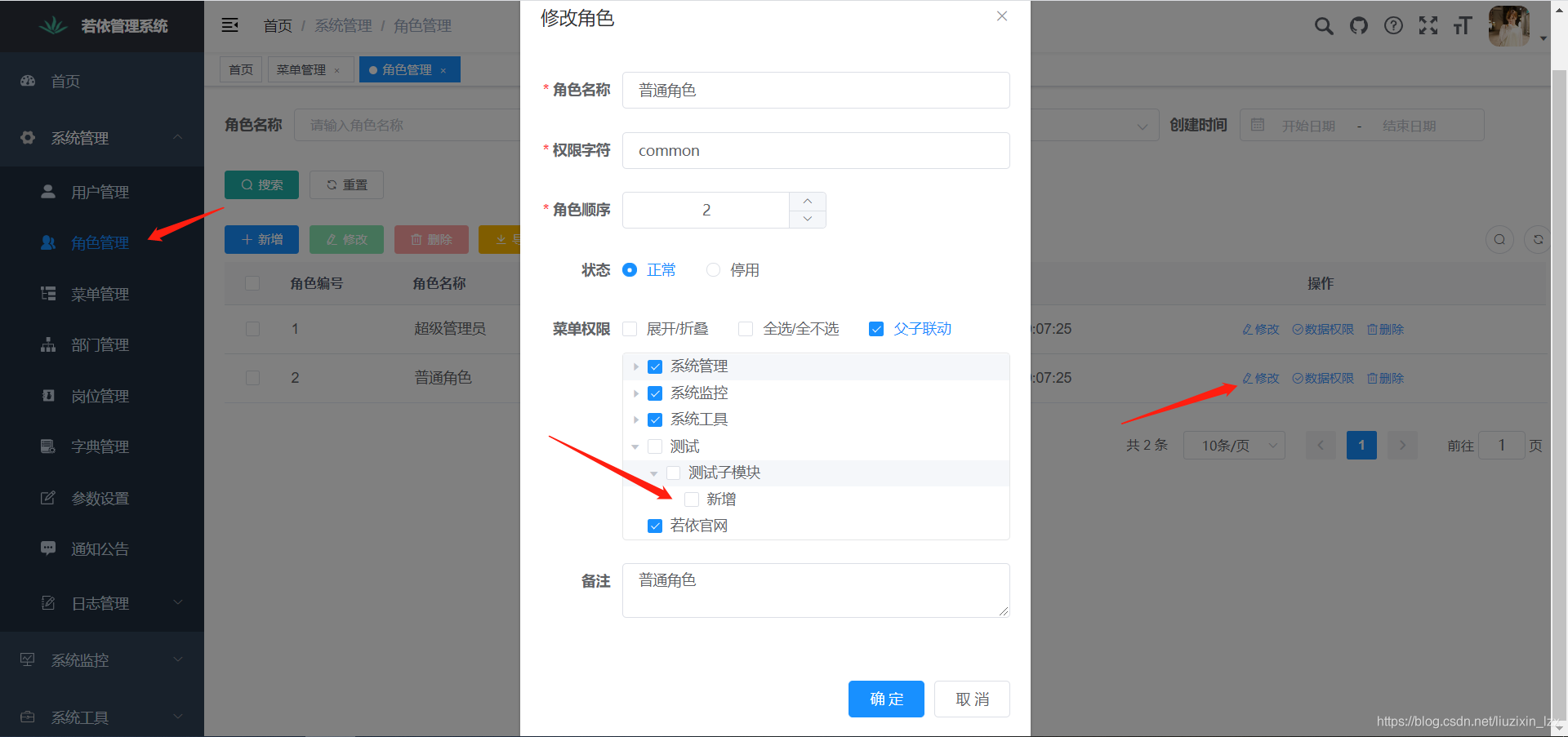Click 数据权限 link for 普通角色 row
The height and width of the screenshot is (737, 1568).
[1323, 378]
